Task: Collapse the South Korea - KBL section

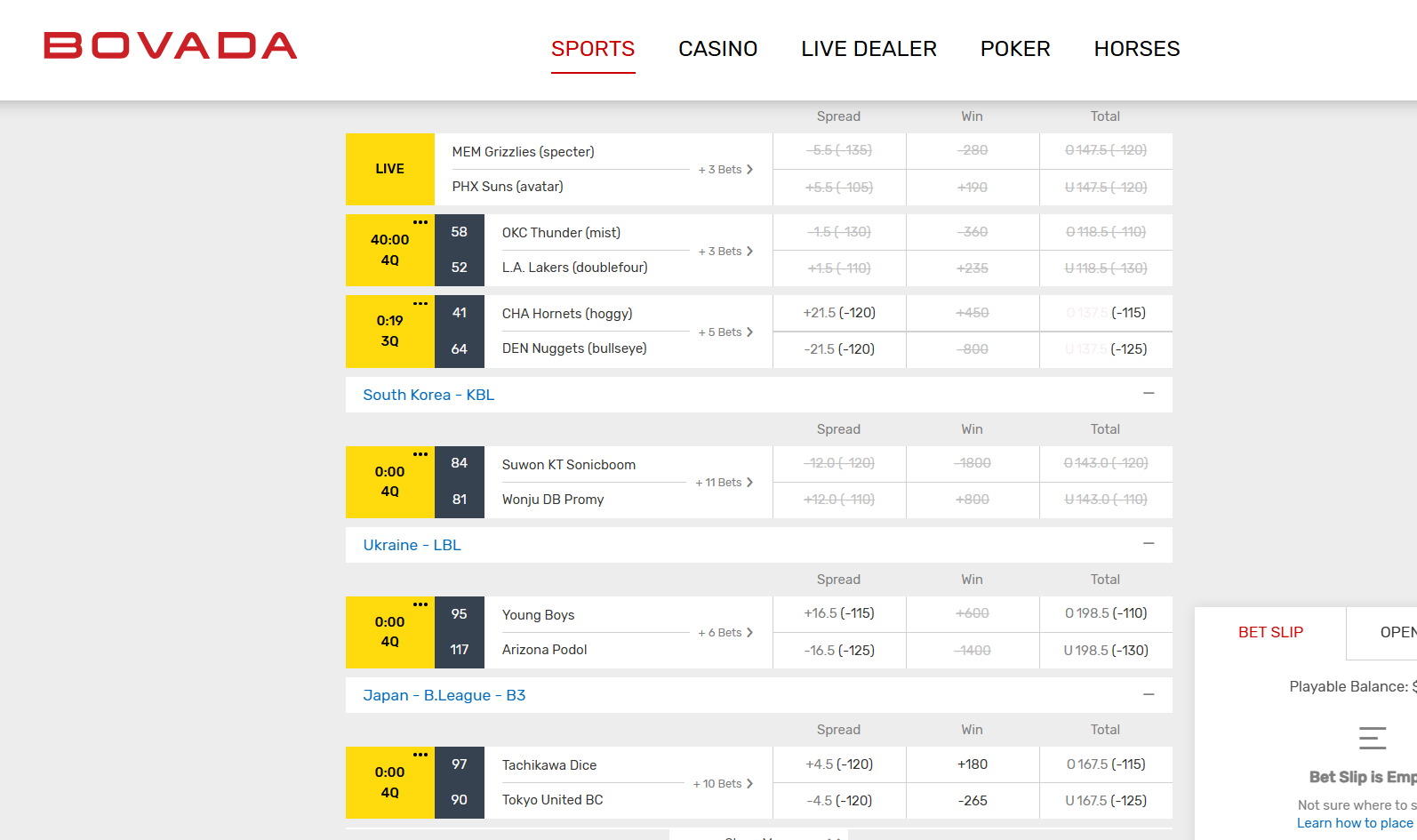Action: pos(1149,394)
